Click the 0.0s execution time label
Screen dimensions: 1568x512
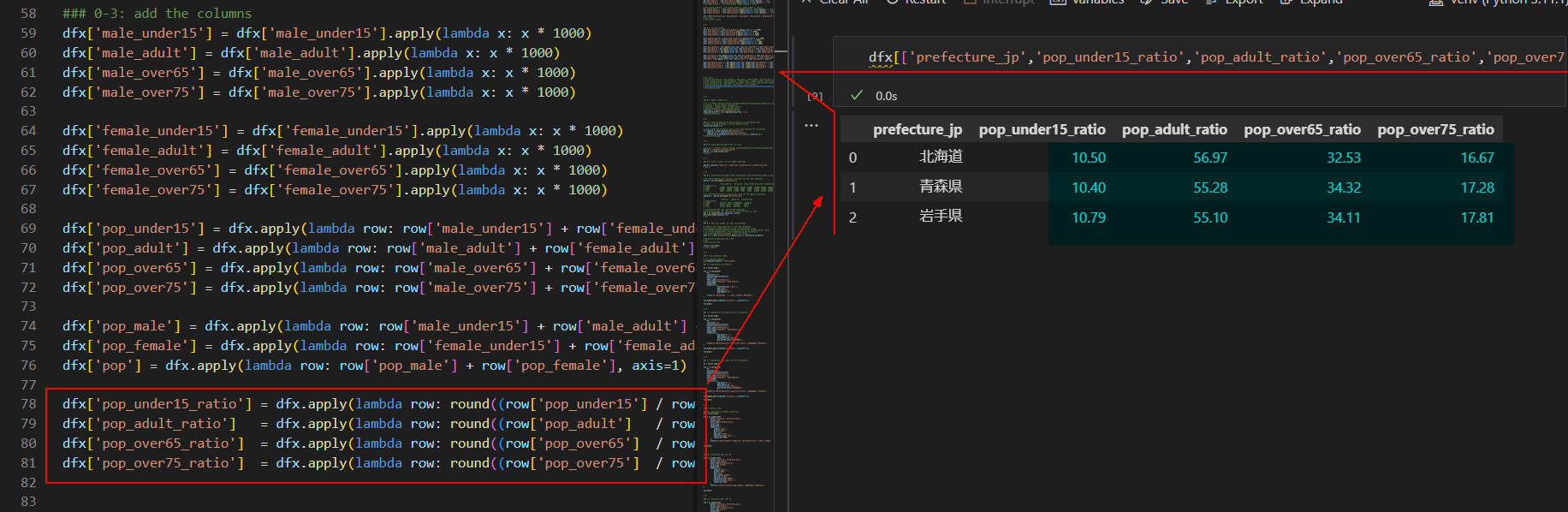(x=887, y=96)
